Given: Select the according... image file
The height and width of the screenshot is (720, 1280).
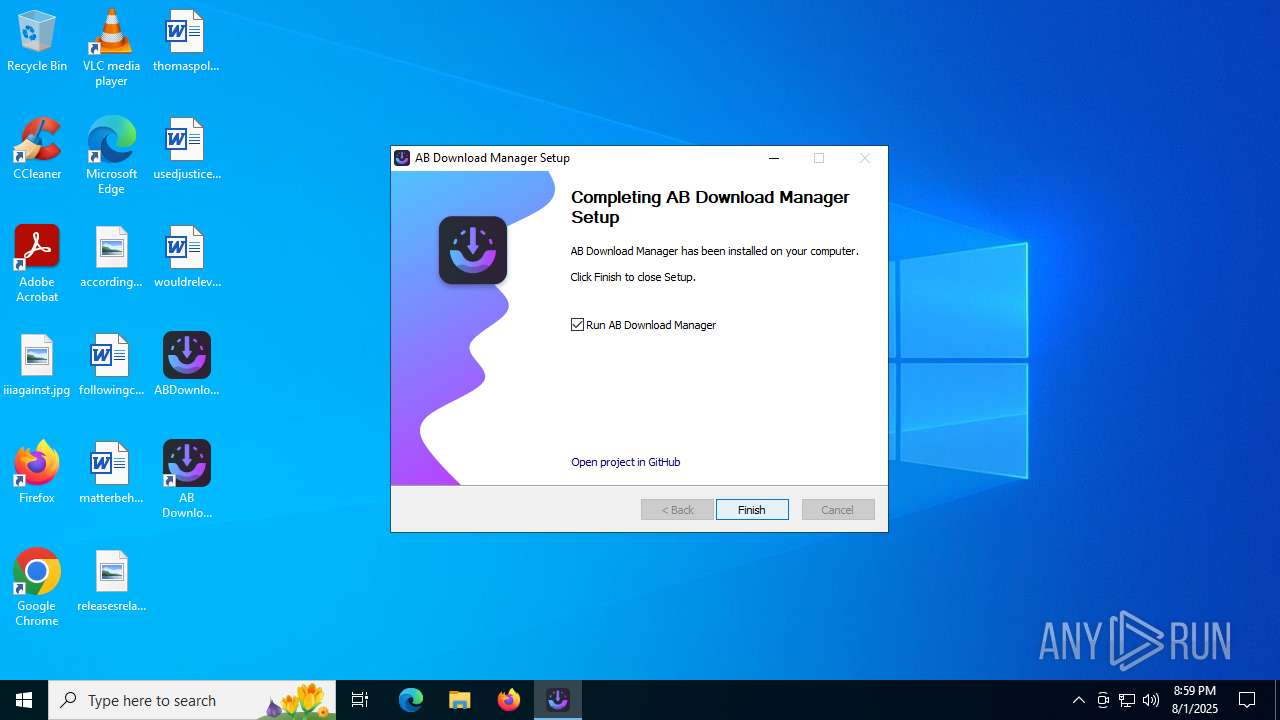Looking at the screenshot, I should pyautogui.click(x=111, y=258).
